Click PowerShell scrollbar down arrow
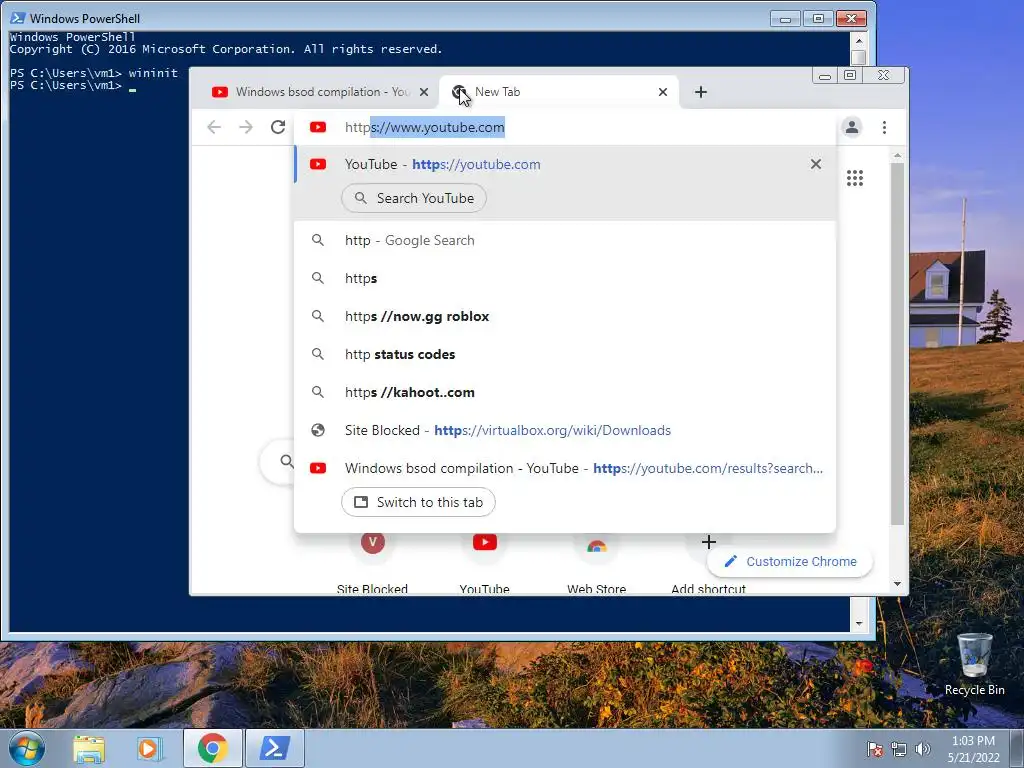Image resolution: width=1024 pixels, height=768 pixels. point(859,624)
